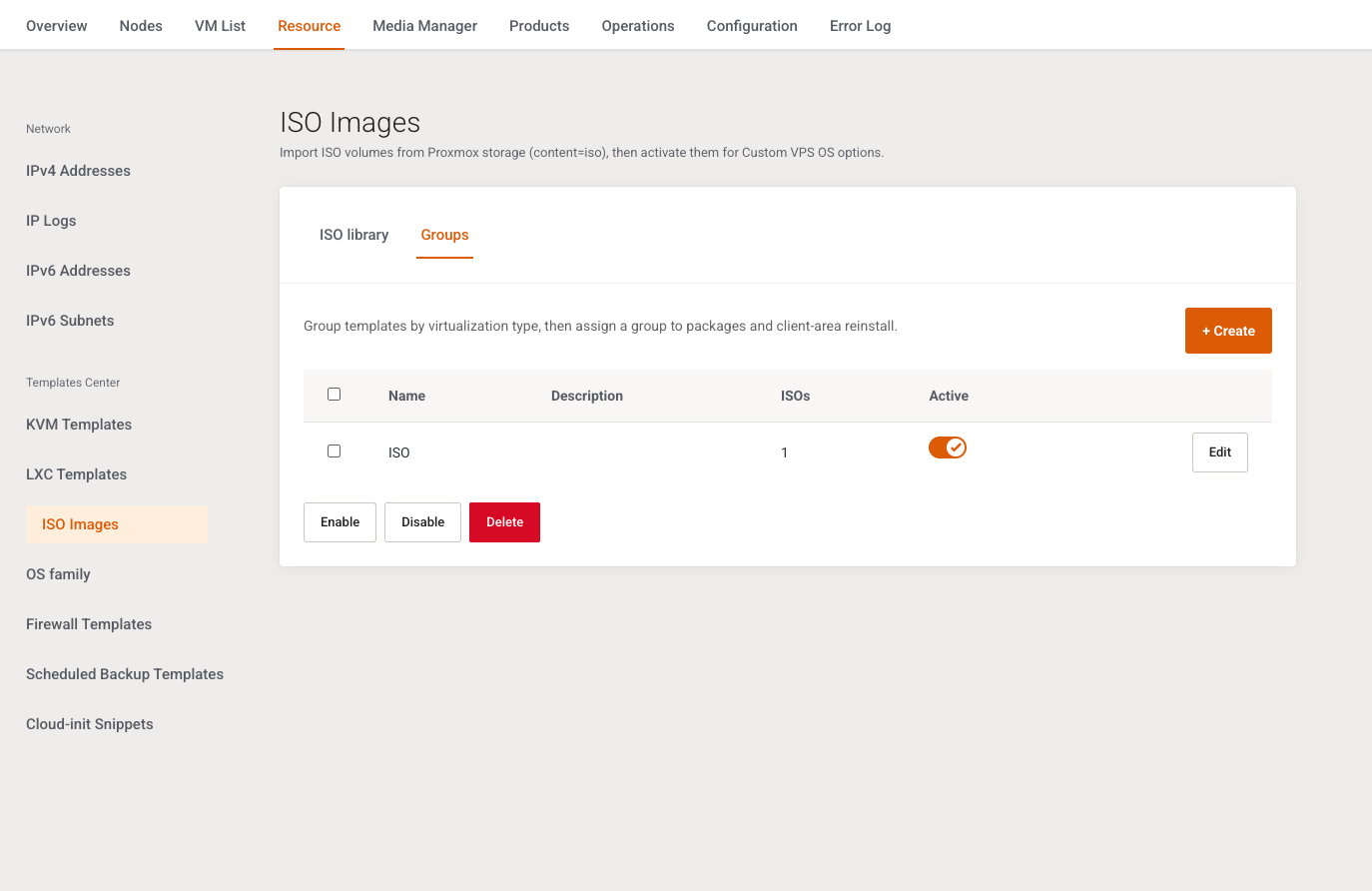
Task: Click the Description column header
Action: click(x=587, y=396)
